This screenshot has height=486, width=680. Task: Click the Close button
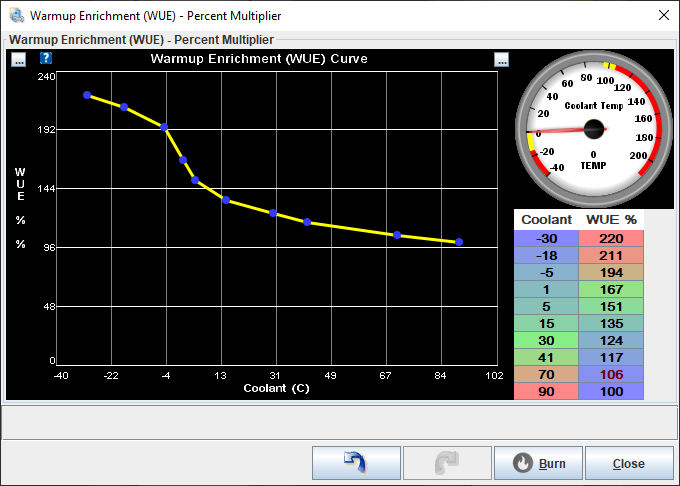point(629,463)
